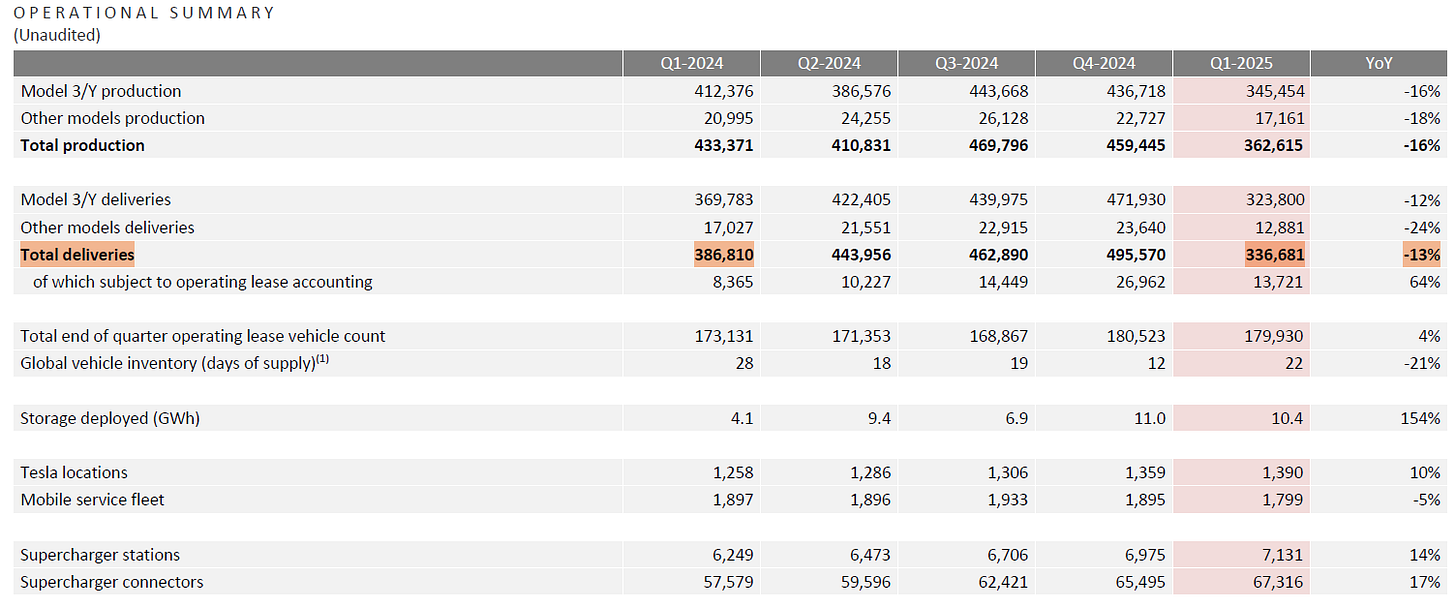Click the YoY column header
This screenshot has height=607, width=1456.
(x=1378, y=63)
